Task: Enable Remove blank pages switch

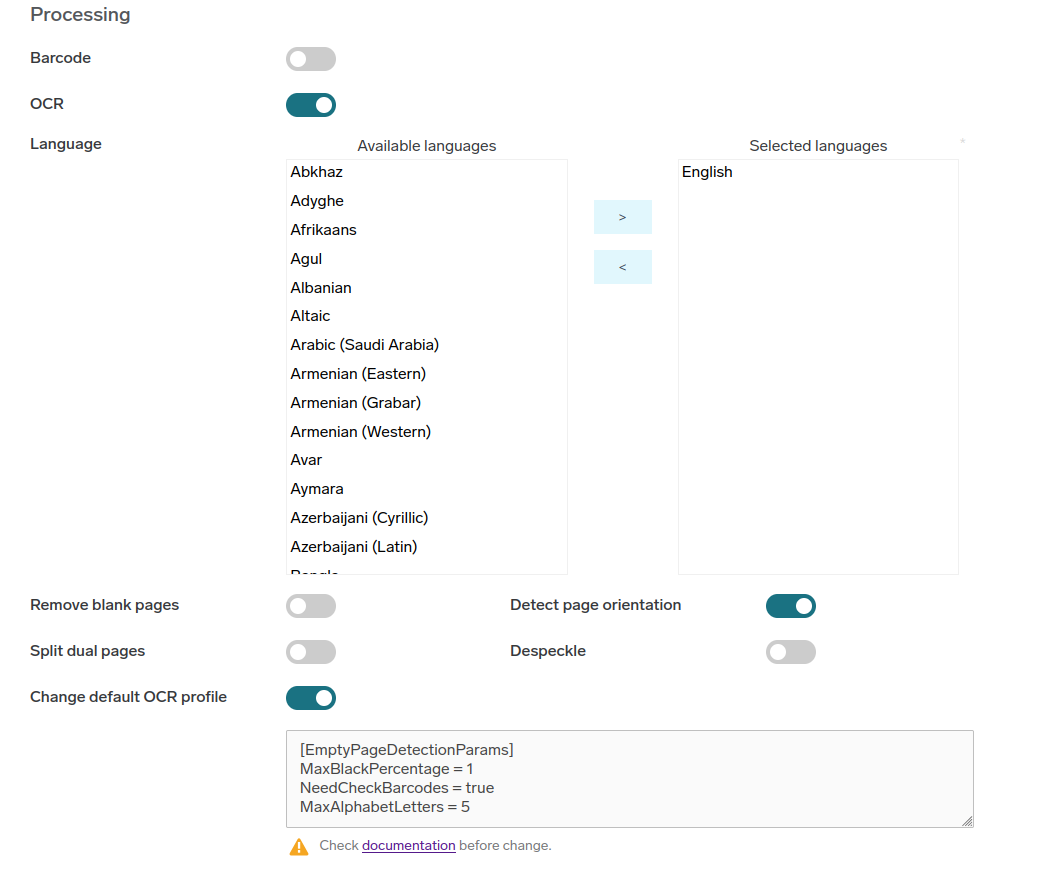Action: [x=311, y=606]
